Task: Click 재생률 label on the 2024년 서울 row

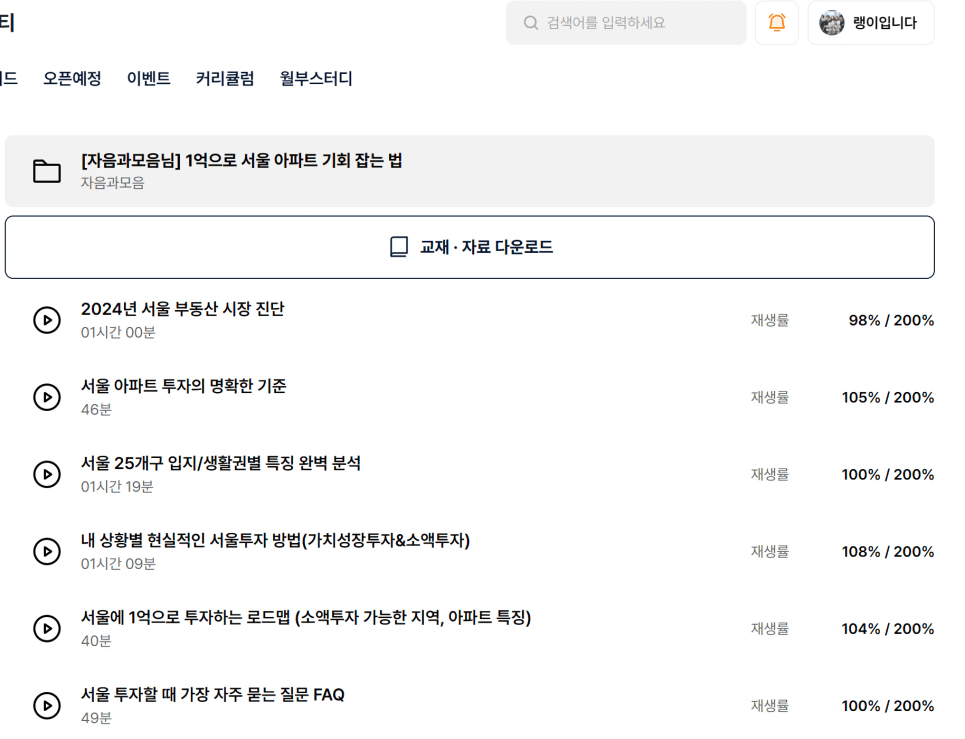Action: (769, 320)
